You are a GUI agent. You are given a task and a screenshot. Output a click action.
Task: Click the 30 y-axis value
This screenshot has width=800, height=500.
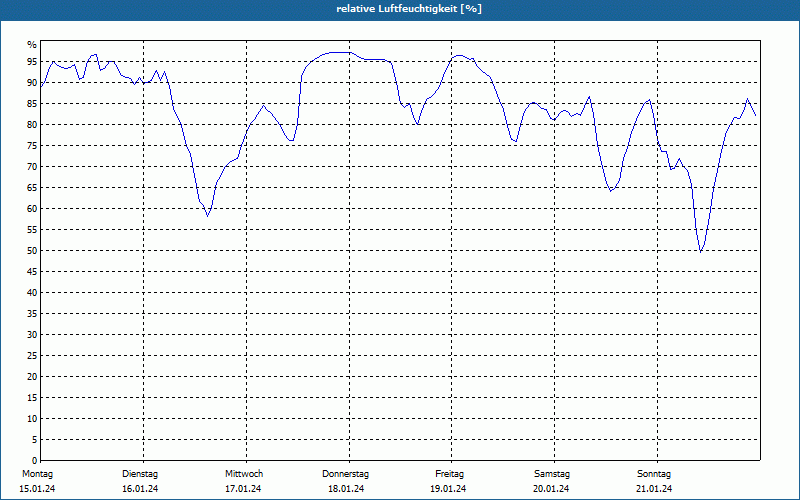click(32, 335)
